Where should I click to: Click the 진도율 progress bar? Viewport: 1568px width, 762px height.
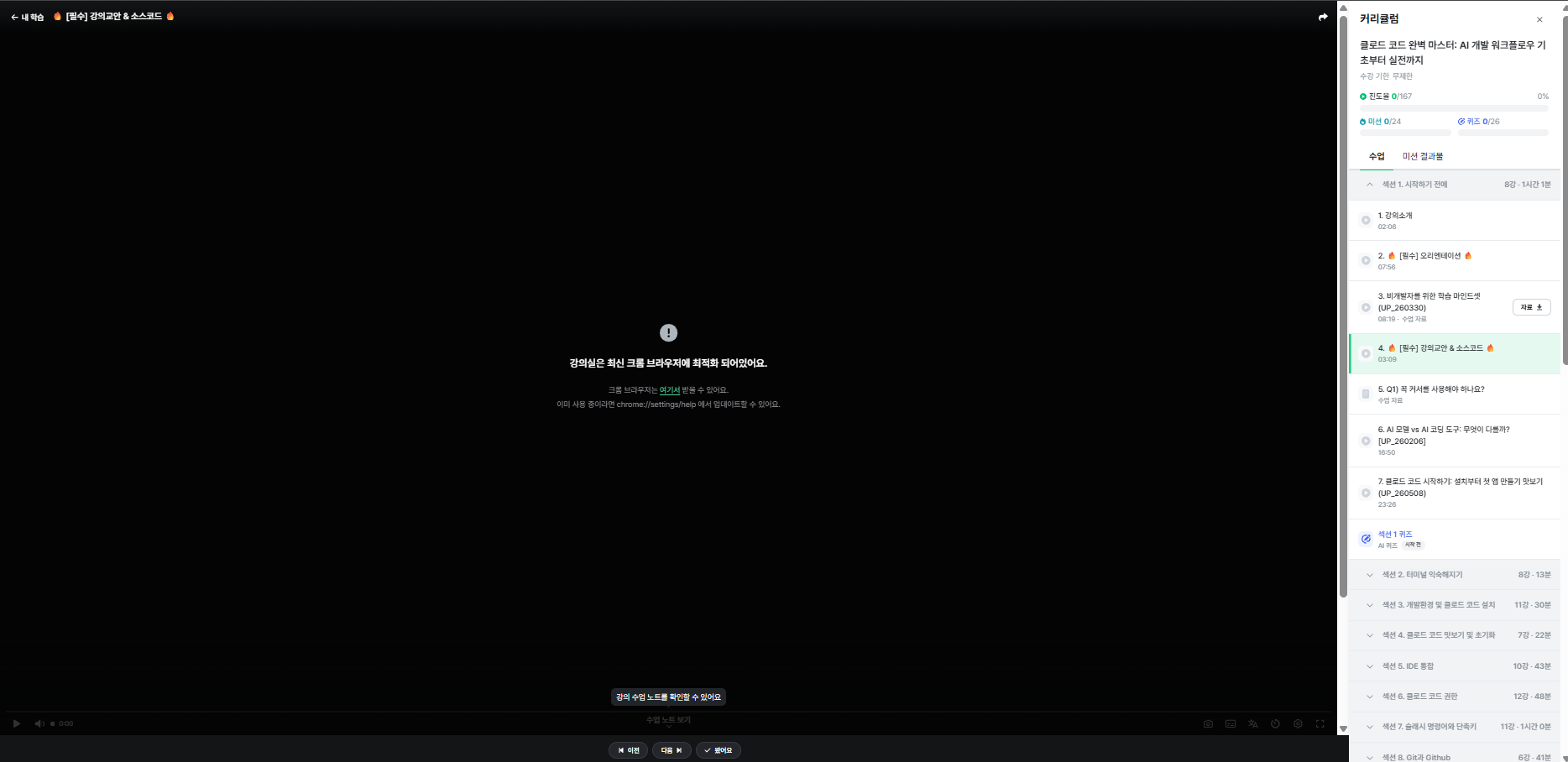pos(1454,108)
